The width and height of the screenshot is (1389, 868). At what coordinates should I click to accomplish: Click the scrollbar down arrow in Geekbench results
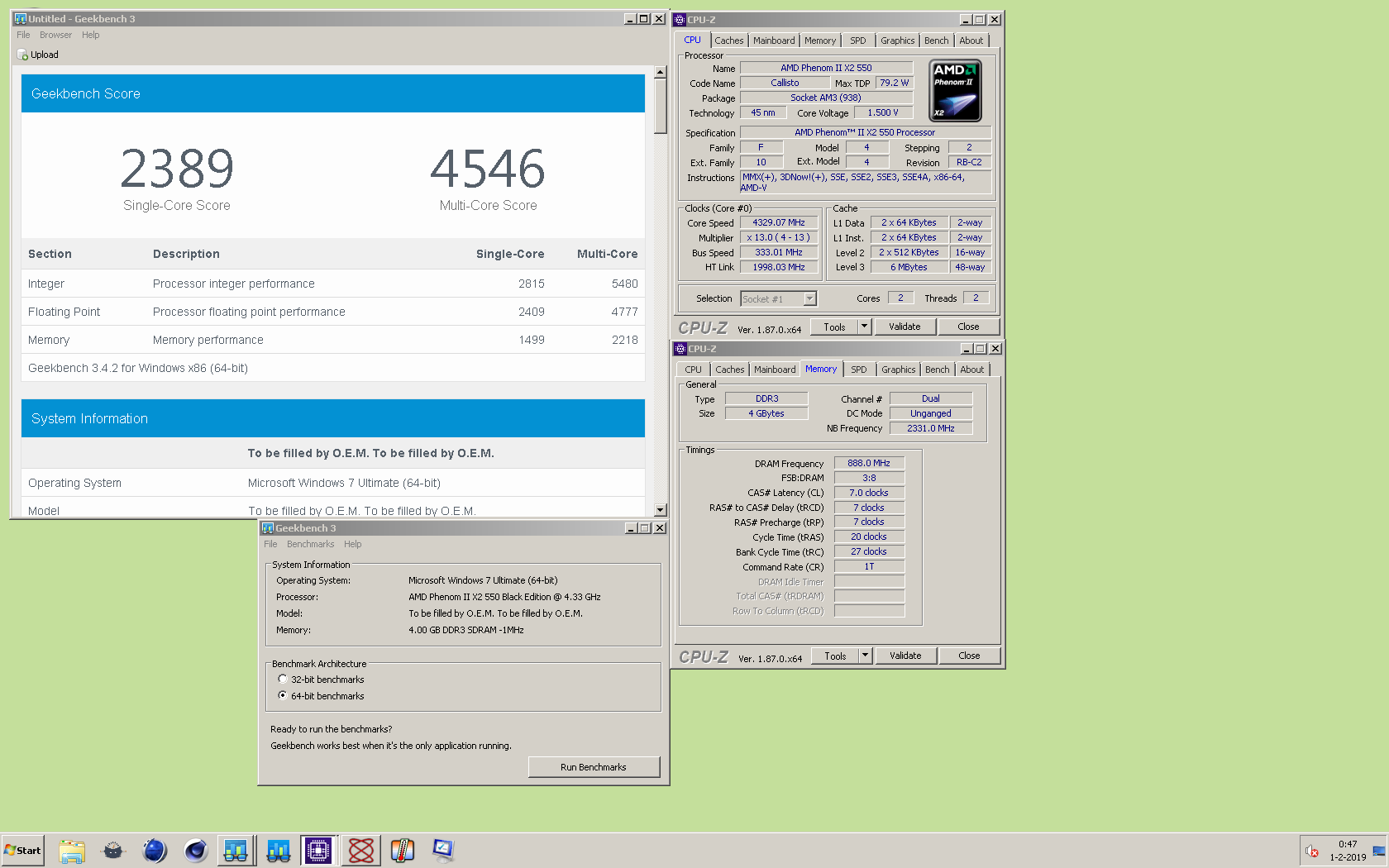pos(660,510)
